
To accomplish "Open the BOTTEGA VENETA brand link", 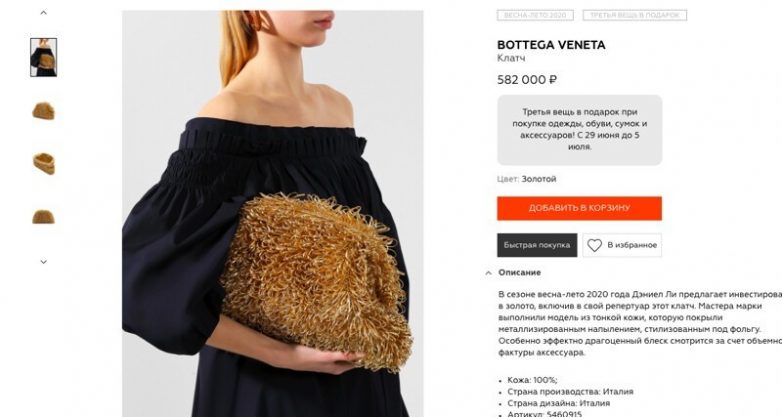I will point(551,45).
